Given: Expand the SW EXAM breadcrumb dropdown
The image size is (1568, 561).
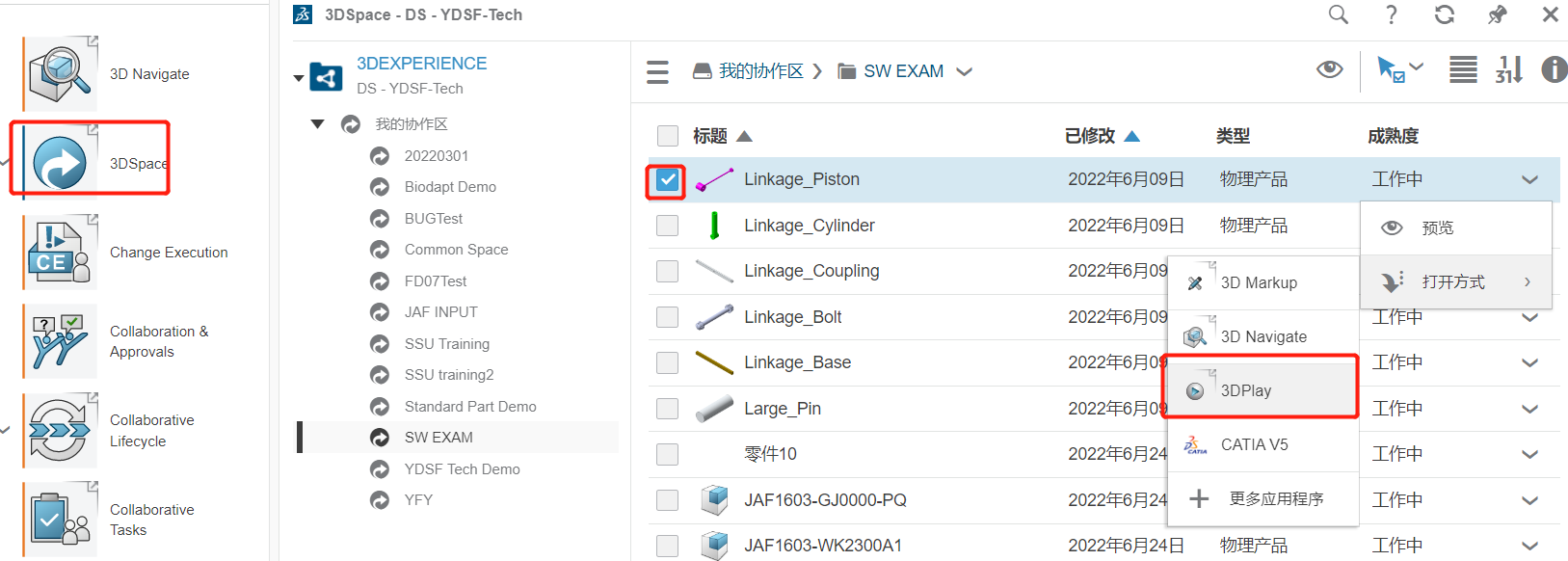Looking at the screenshot, I should click(964, 71).
